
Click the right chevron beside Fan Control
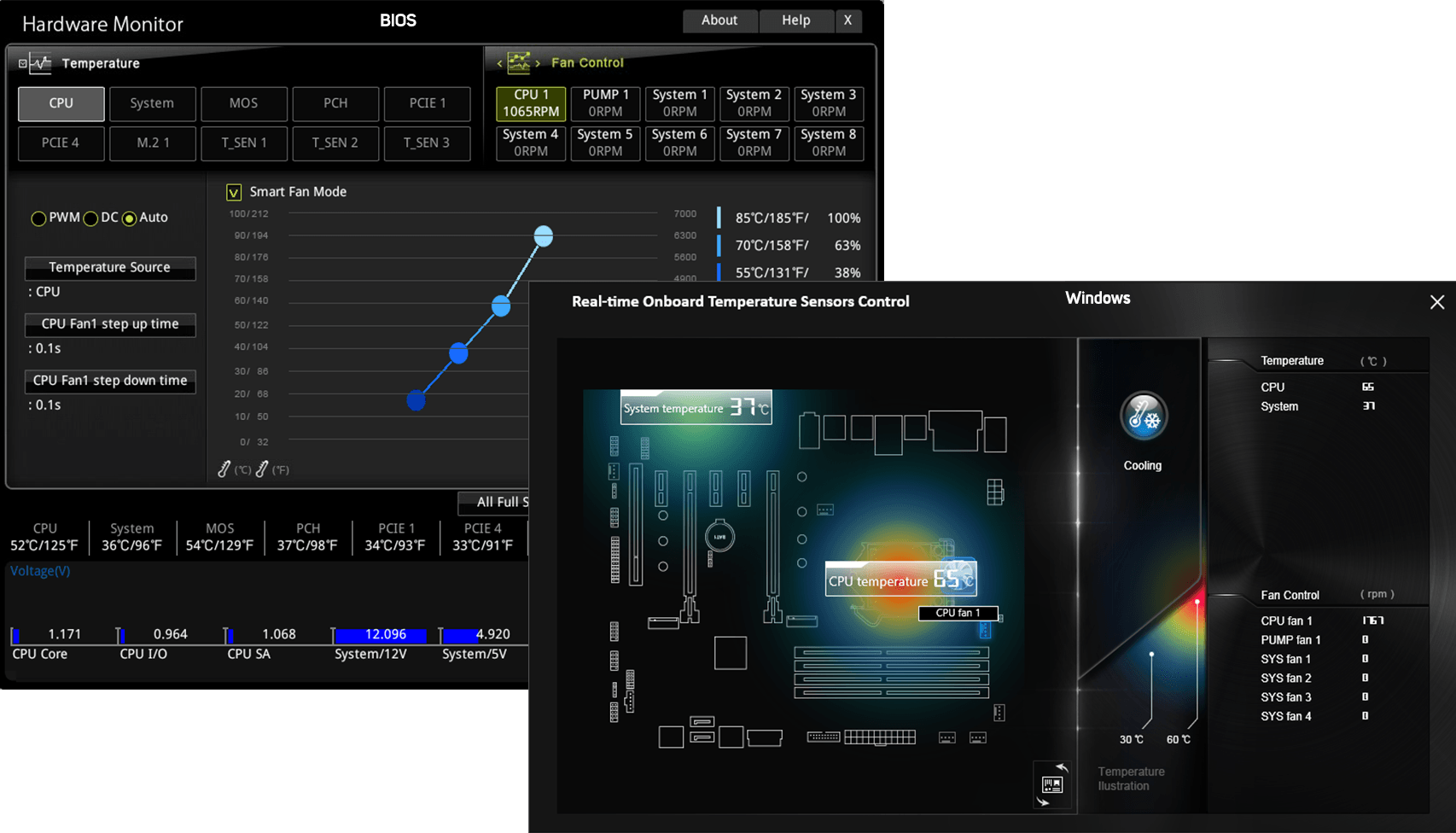[x=538, y=63]
